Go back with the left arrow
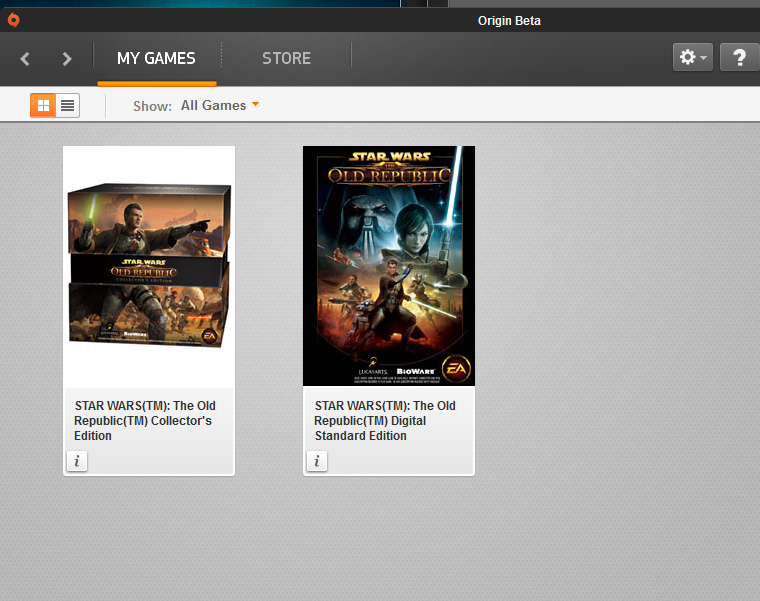 pyautogui.click(x=25, y=59)
